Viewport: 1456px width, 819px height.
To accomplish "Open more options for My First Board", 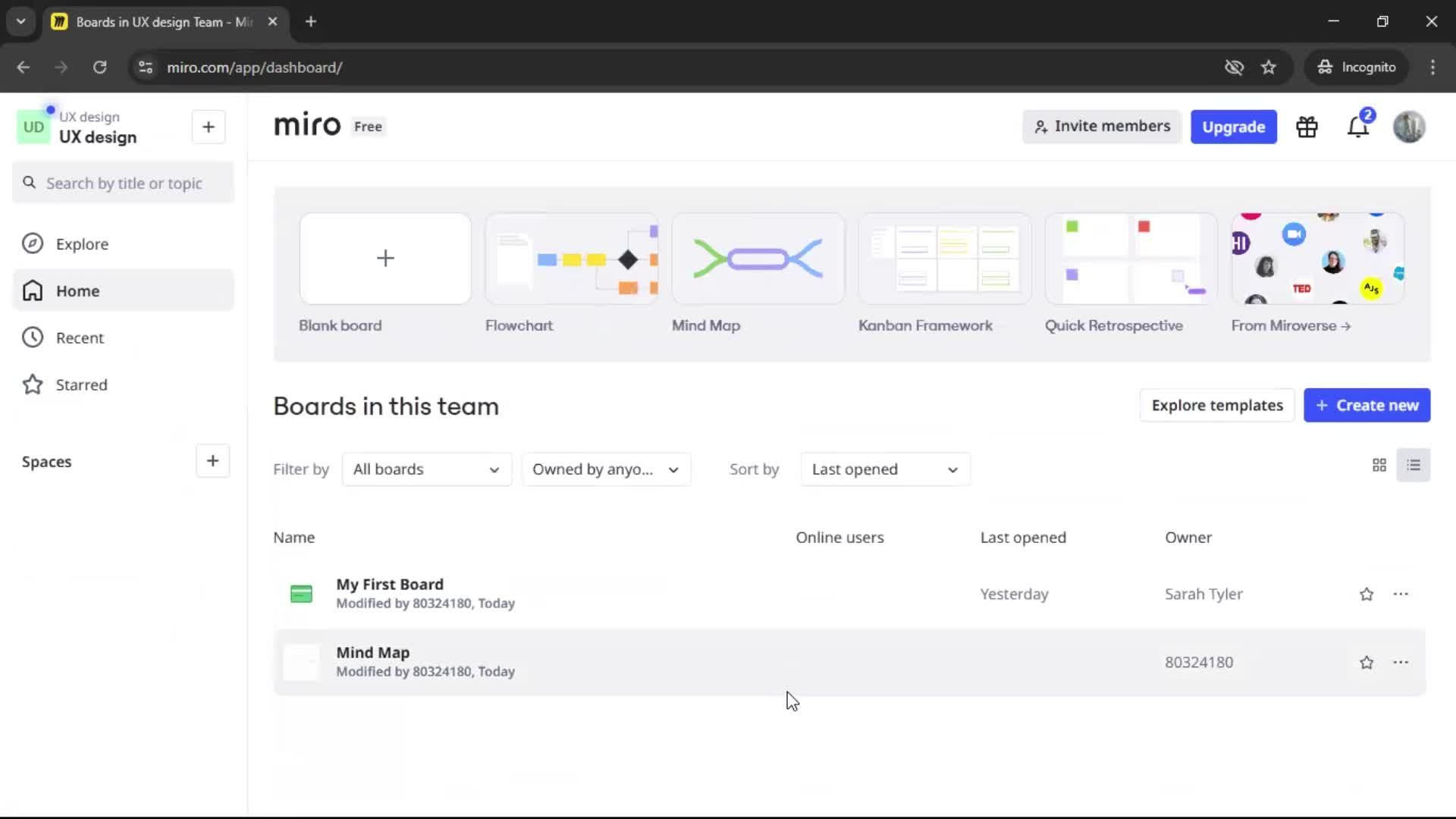I will tap(1401, 595).
